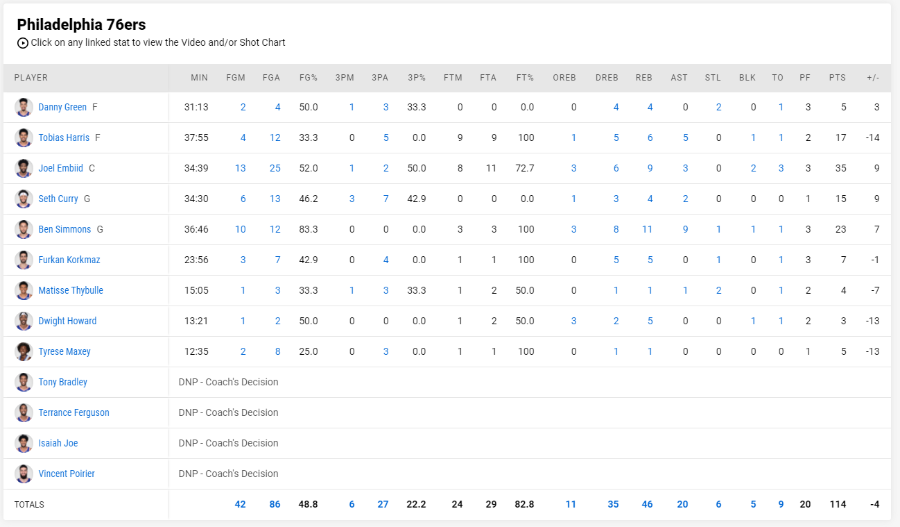This screenshot has height=527, width=900.
Task: View Joel Embiid's 13 field goals made
Action: (x=240, y=168)
